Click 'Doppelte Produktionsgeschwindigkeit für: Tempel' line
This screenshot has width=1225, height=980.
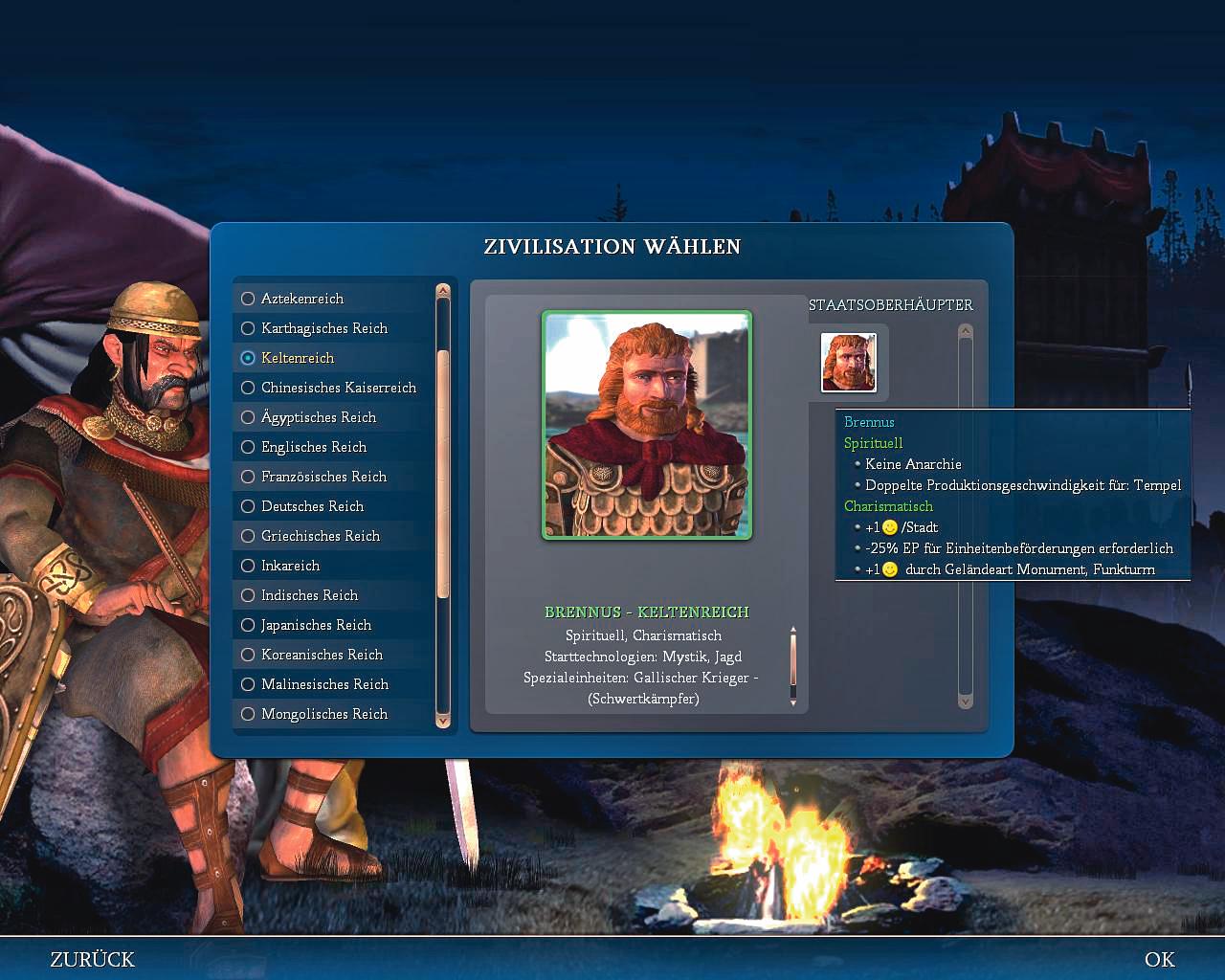(1023, 485)
